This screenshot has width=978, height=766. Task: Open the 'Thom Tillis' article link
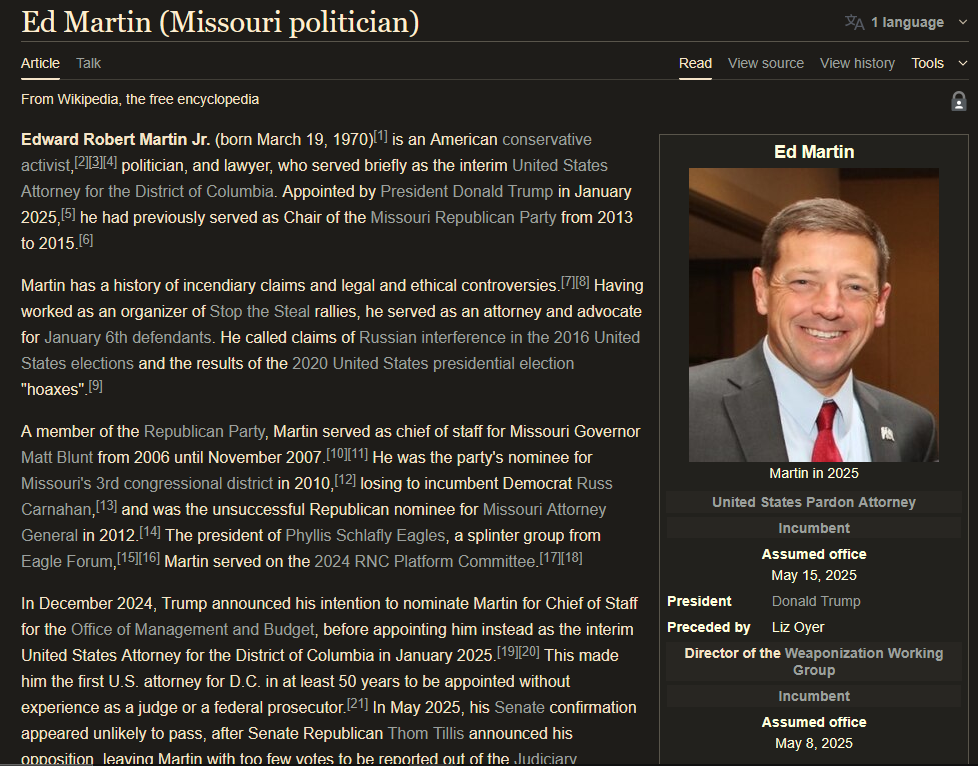[x=426, y=734]
